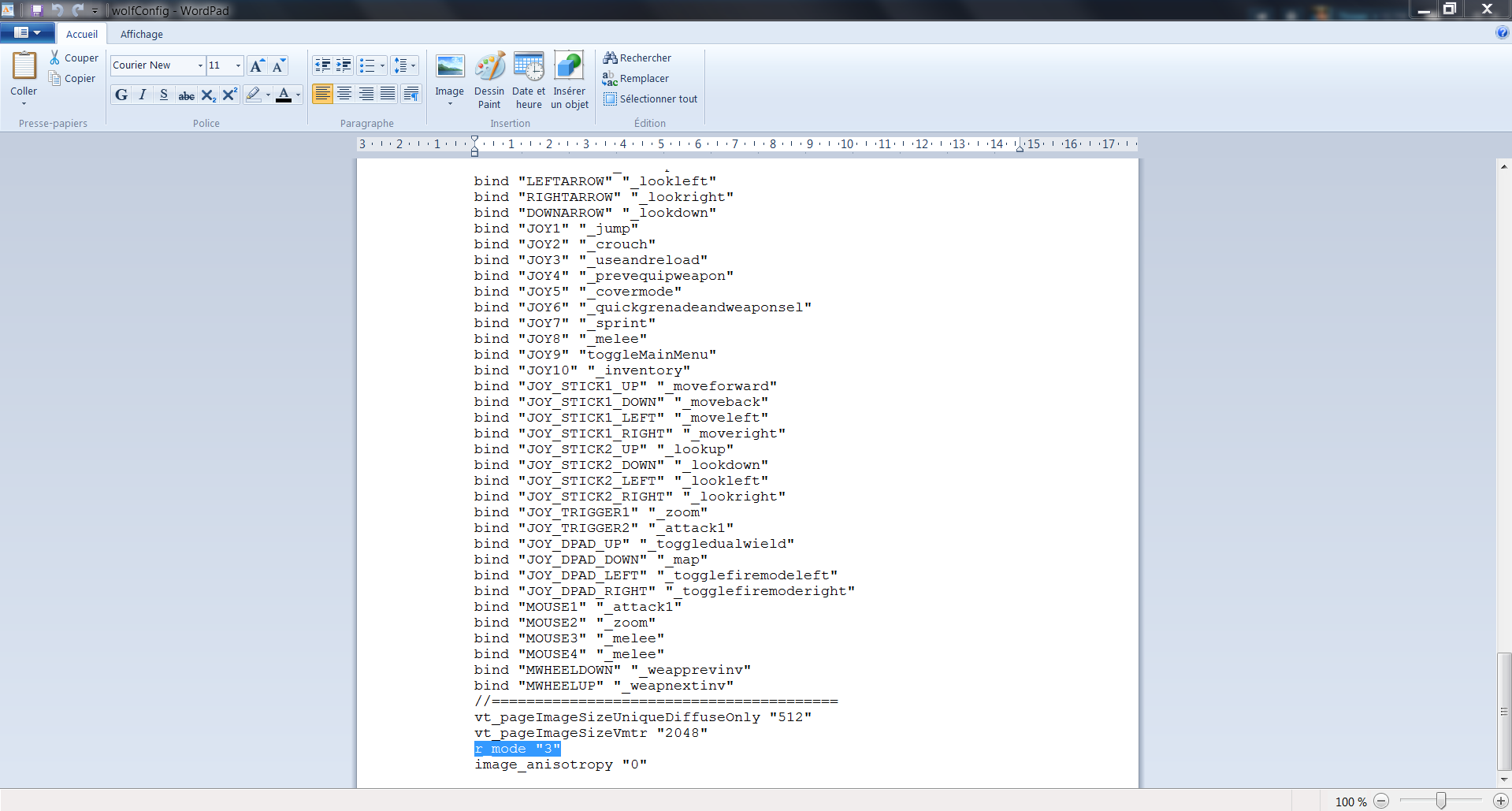
Task: Open the Remplacer replace tool
Action: point(636,78)
